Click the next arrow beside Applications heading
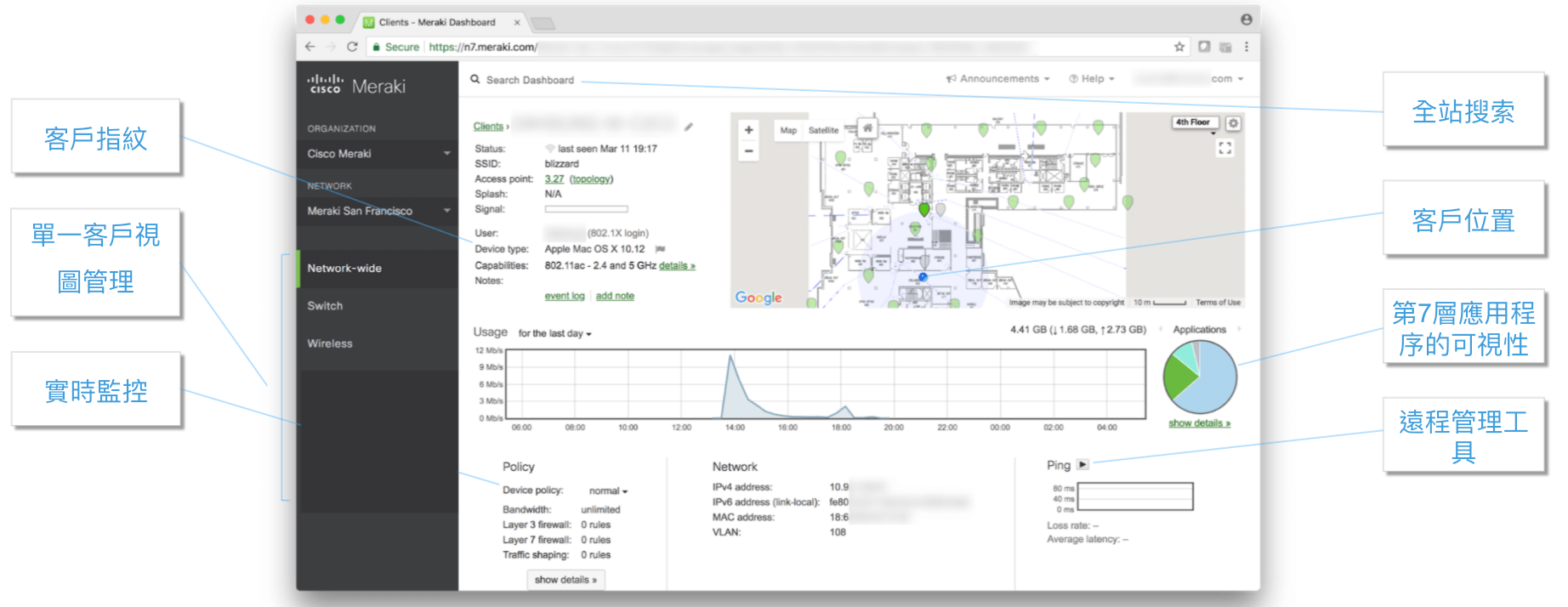 coord(1238,329)
